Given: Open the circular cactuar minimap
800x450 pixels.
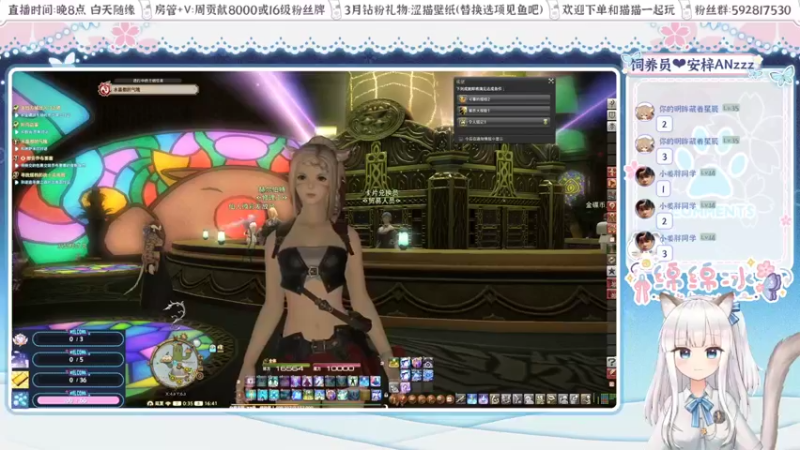Looking at the screenshot, I should pos(176,361).
